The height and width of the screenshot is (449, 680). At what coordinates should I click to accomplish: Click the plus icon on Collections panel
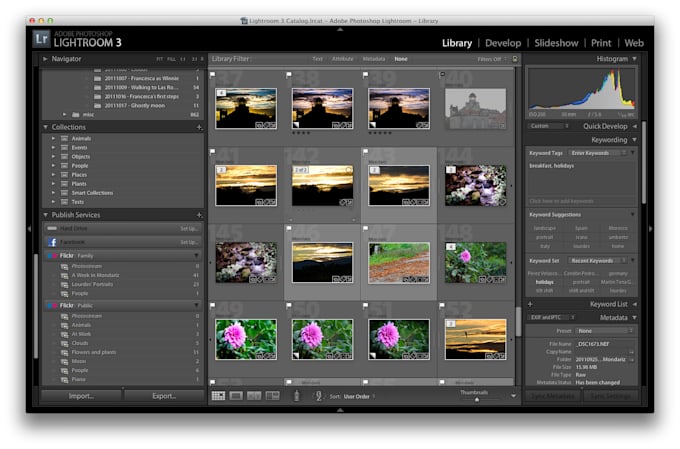[x=200, y=127]
